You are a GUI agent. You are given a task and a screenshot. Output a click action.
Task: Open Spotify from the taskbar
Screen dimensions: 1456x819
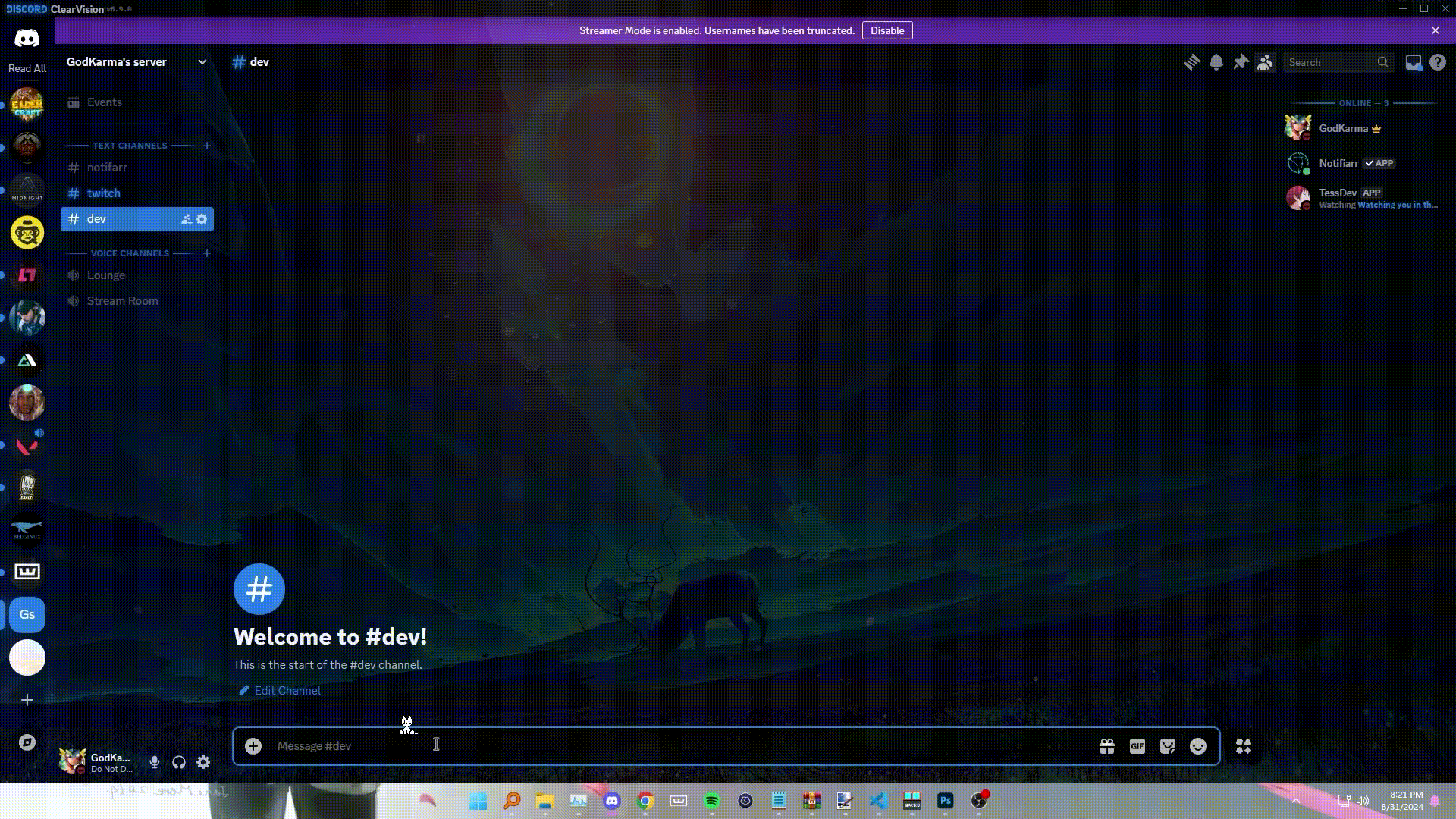pos(711,801)
